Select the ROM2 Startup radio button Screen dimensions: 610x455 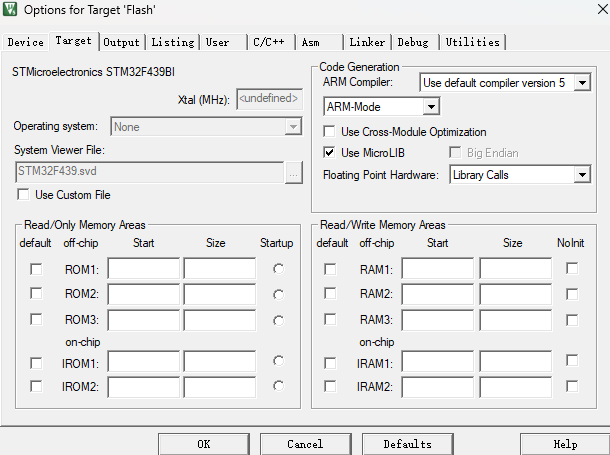point(279,295)
